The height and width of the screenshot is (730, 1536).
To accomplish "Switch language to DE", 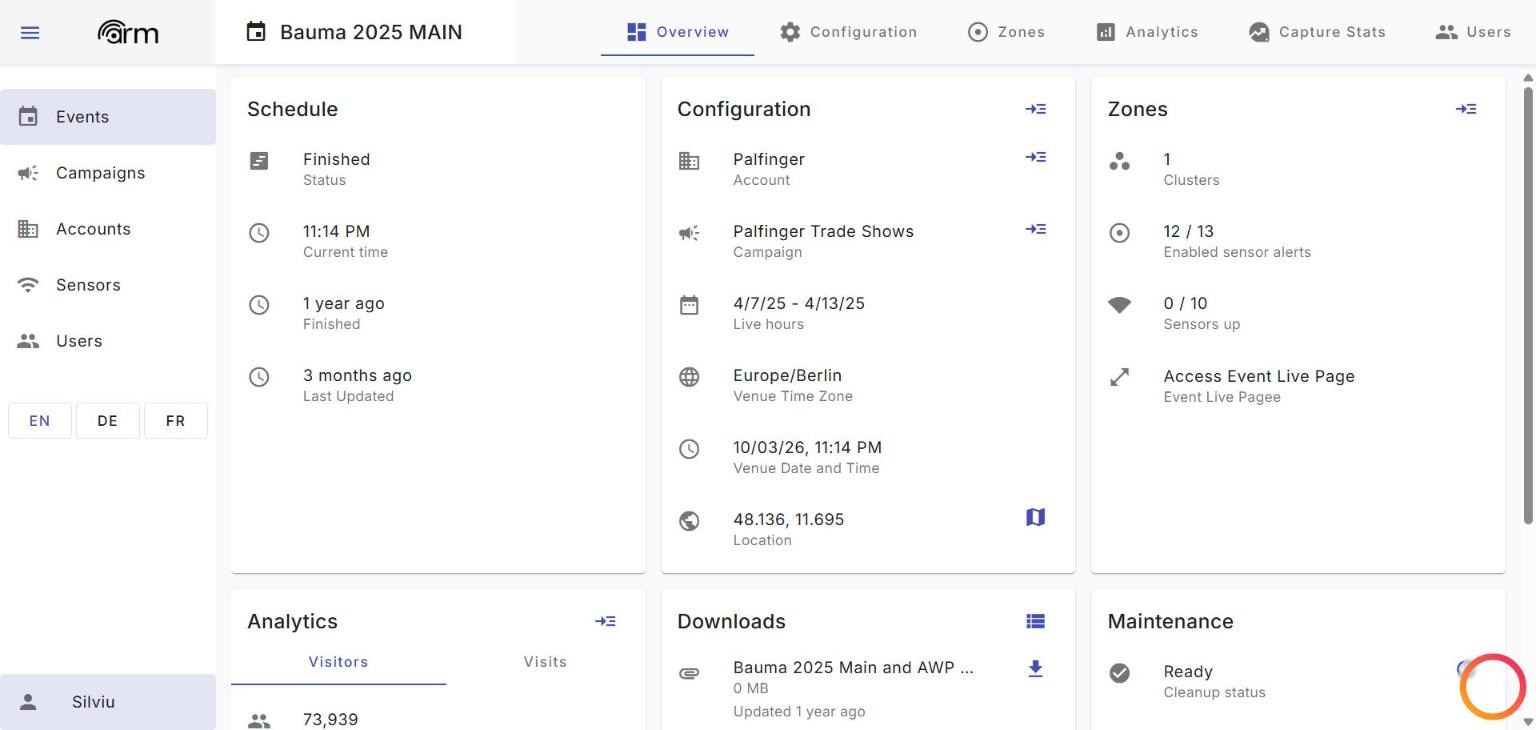I will [x=108, y=421].
